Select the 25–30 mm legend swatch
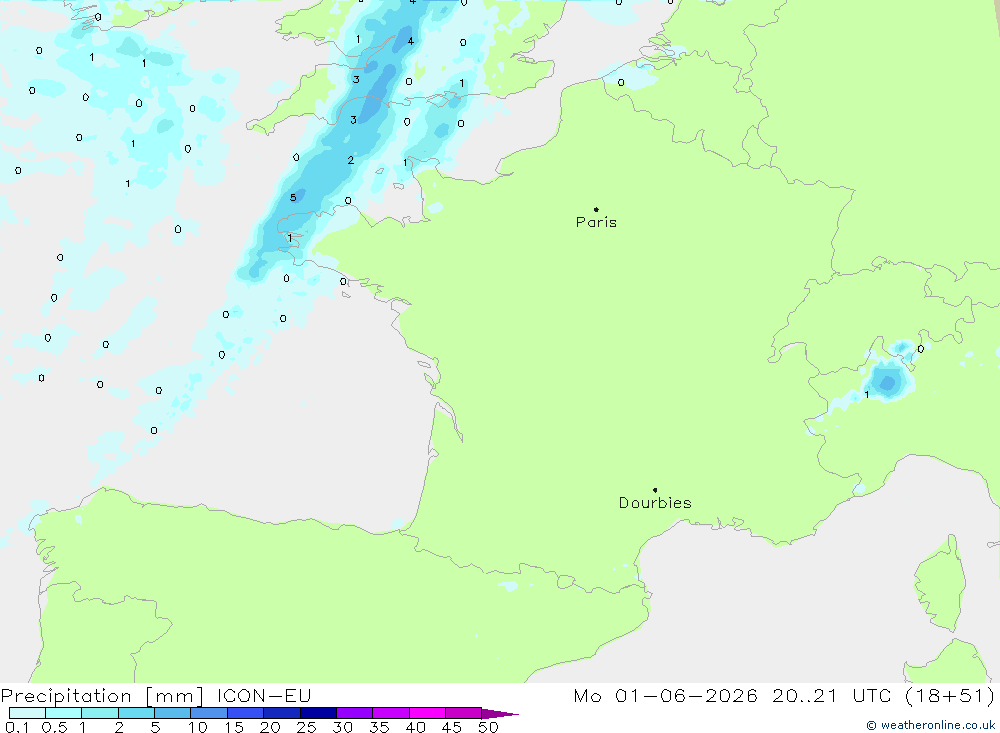The image size is (1000, 733). (x=318, y=713)
